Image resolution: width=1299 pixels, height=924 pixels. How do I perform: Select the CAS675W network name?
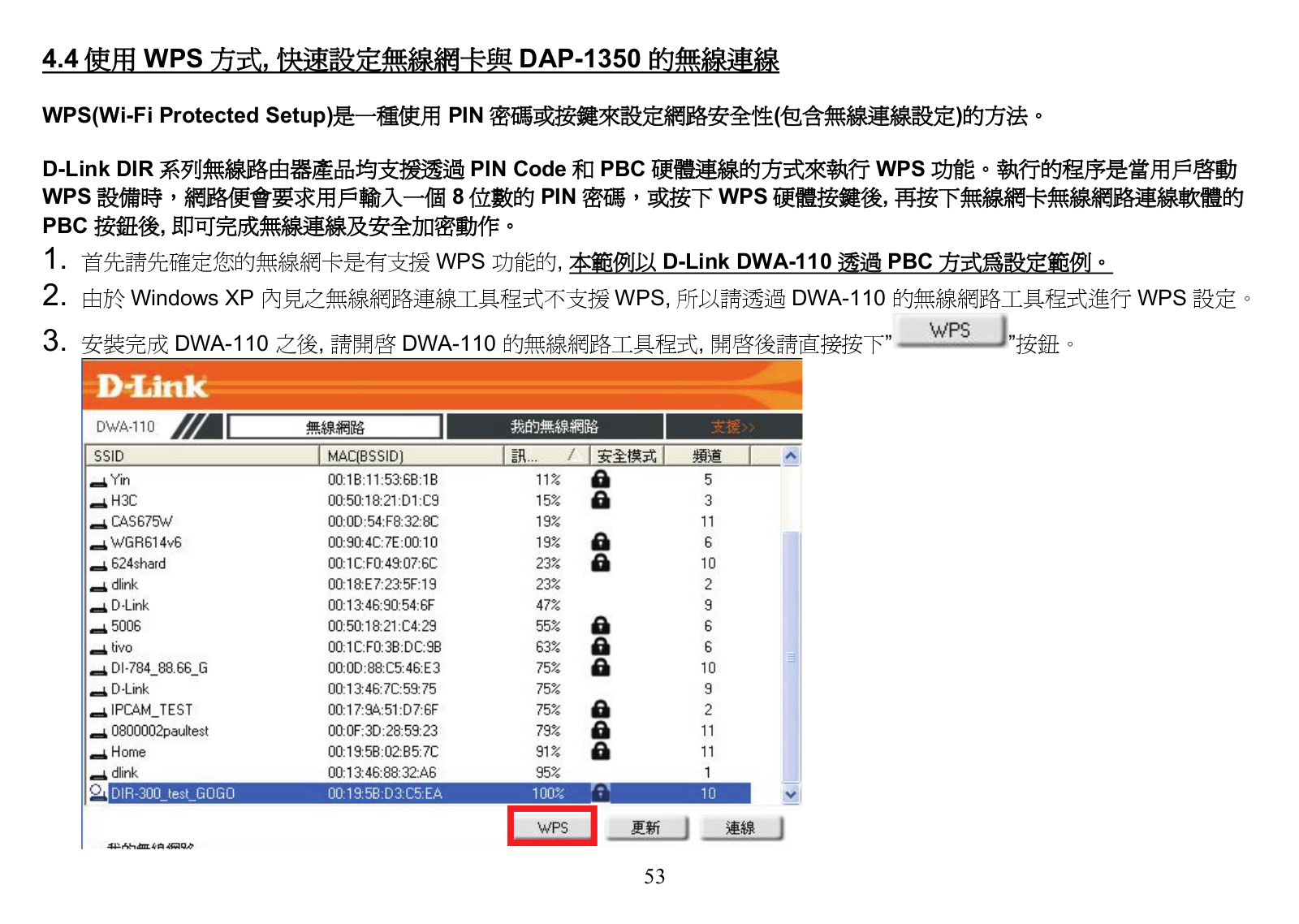(x=141, y=522)
